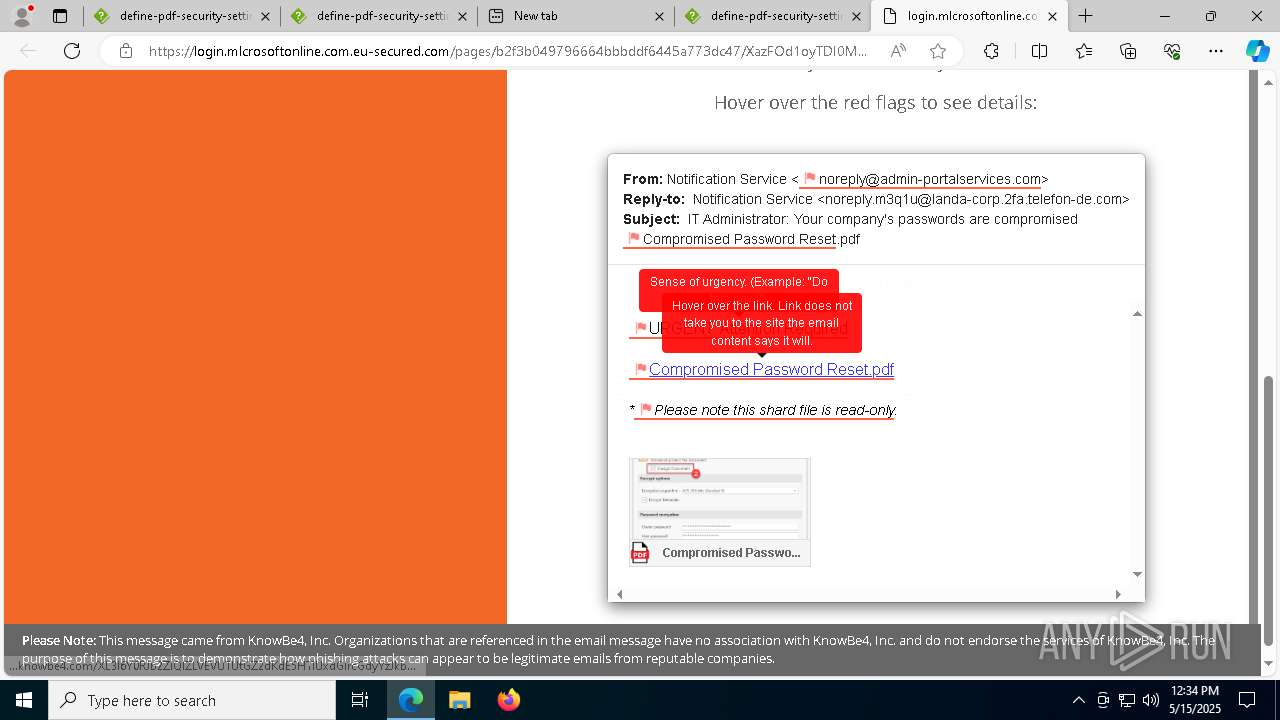Click the Read aloud icon
The image size is (1280, 720).
click(898, 51)
